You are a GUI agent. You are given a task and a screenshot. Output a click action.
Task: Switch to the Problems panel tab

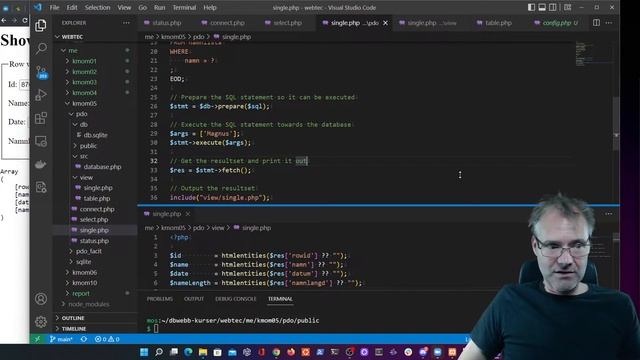click(x=160, y=299)
